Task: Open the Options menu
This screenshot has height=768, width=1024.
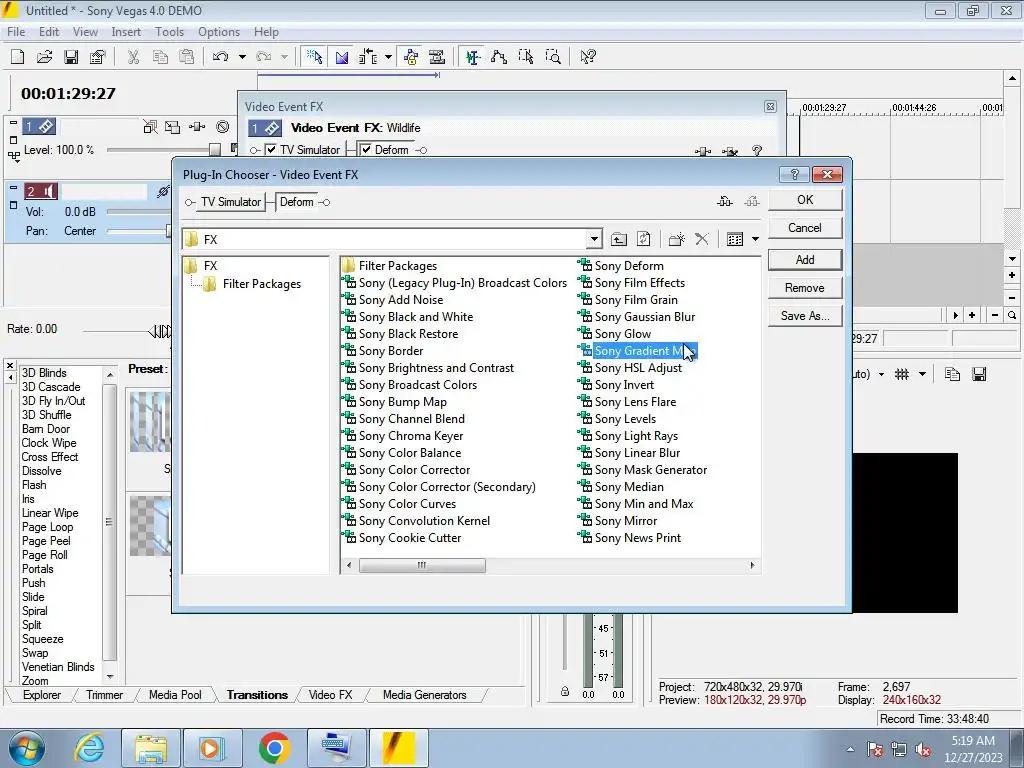Action: coord(219,32)
